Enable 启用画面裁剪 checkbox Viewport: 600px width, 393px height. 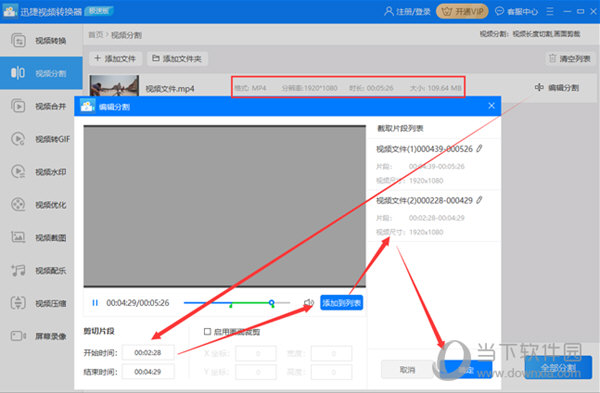(x=207, y=331)
